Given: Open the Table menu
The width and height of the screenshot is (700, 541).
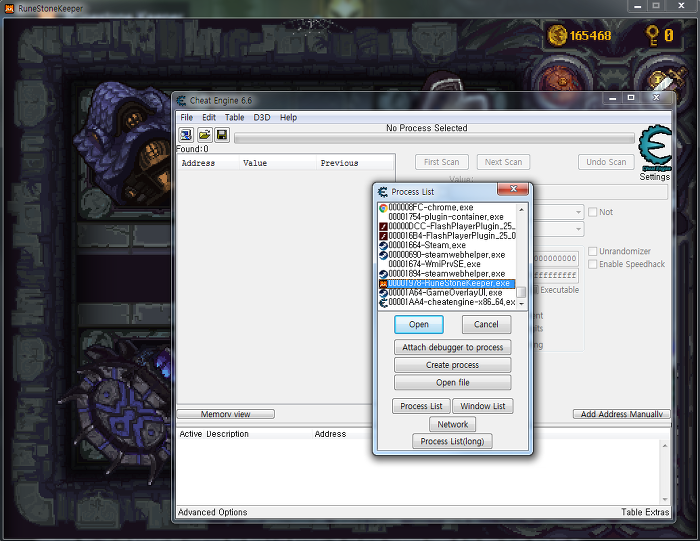Looking at the screenshot, I should [x=234, y=117].
